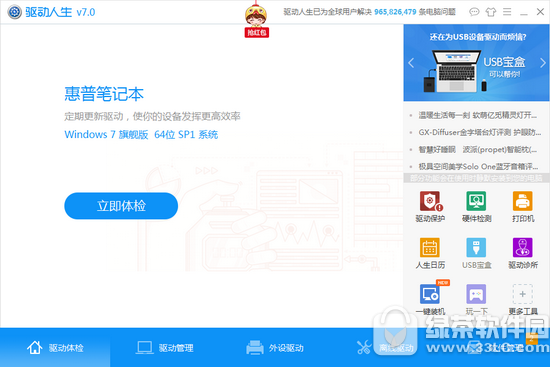Image resolution: width=550 pixels, height=367 pixels.
Task: Switch to the 外设驱动 tab
Action: (275, 348)
